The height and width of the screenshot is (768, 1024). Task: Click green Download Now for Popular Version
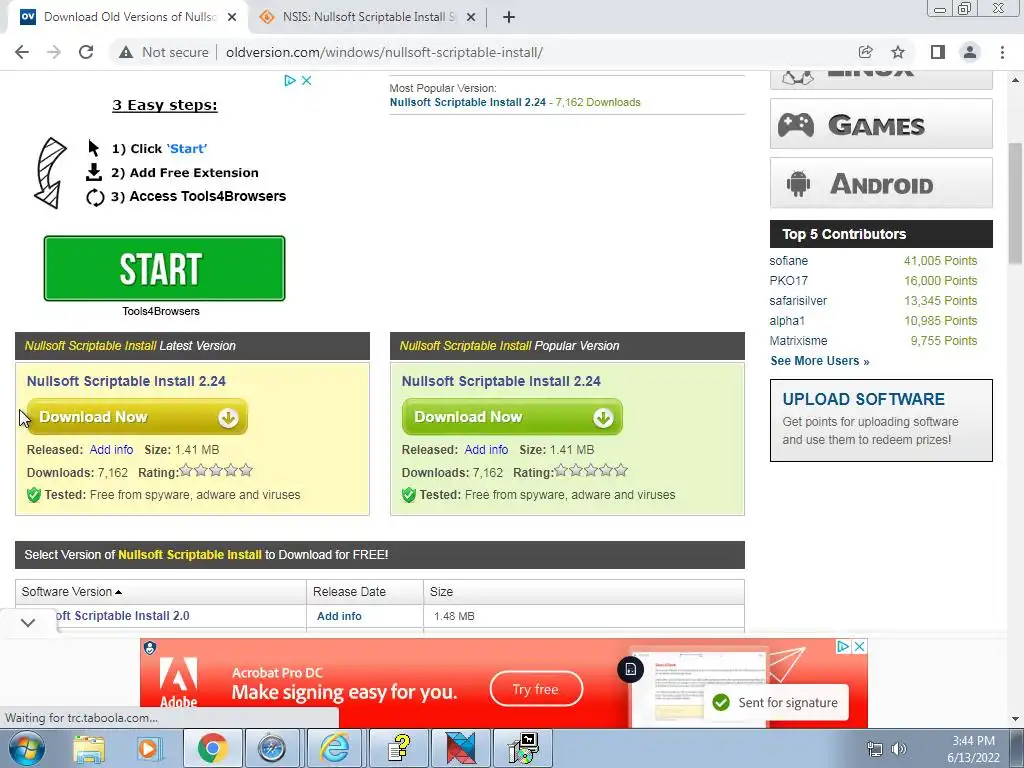[512, 417]
